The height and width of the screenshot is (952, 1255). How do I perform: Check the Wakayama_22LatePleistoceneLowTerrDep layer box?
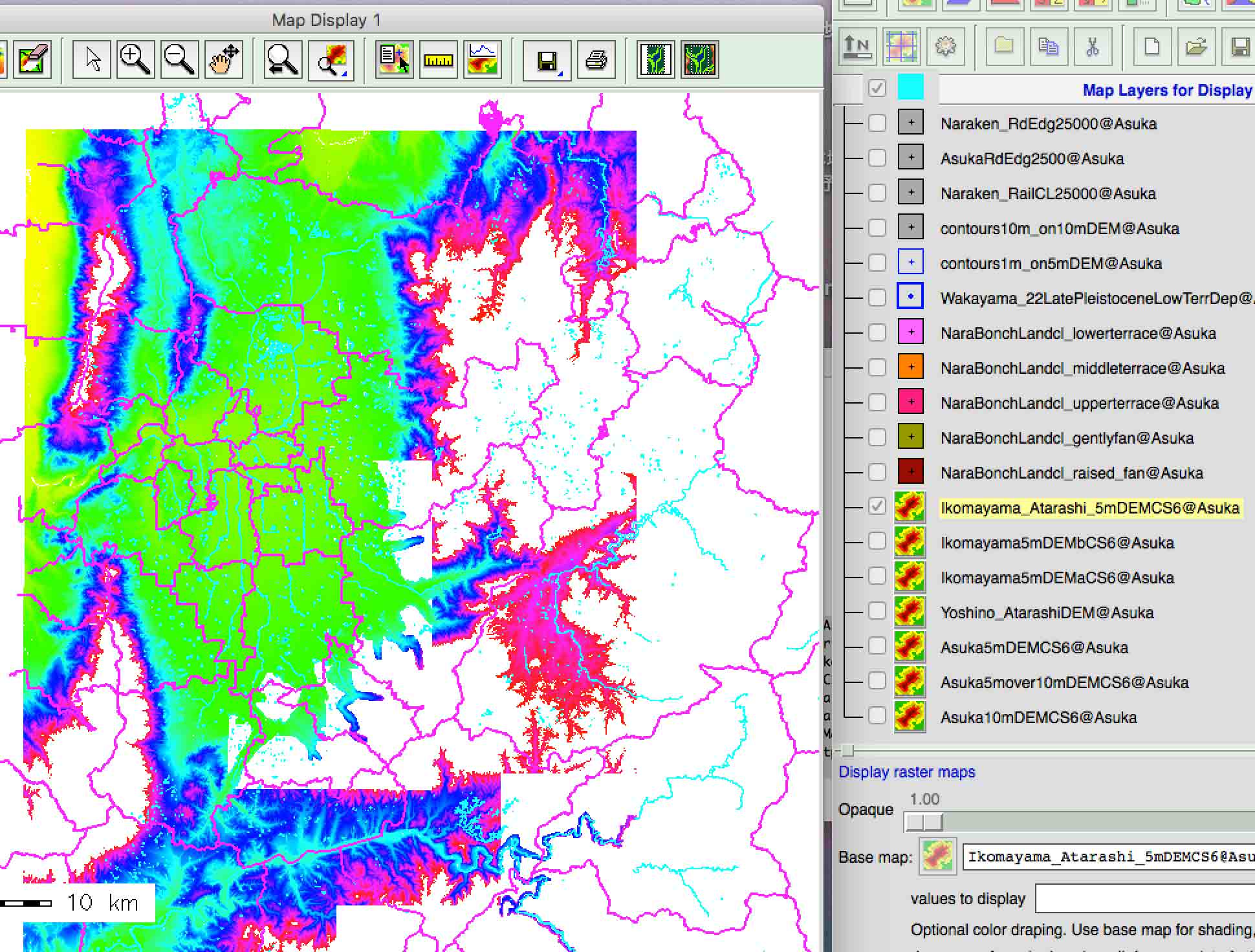pyautogui.click(x=877, y=297)
